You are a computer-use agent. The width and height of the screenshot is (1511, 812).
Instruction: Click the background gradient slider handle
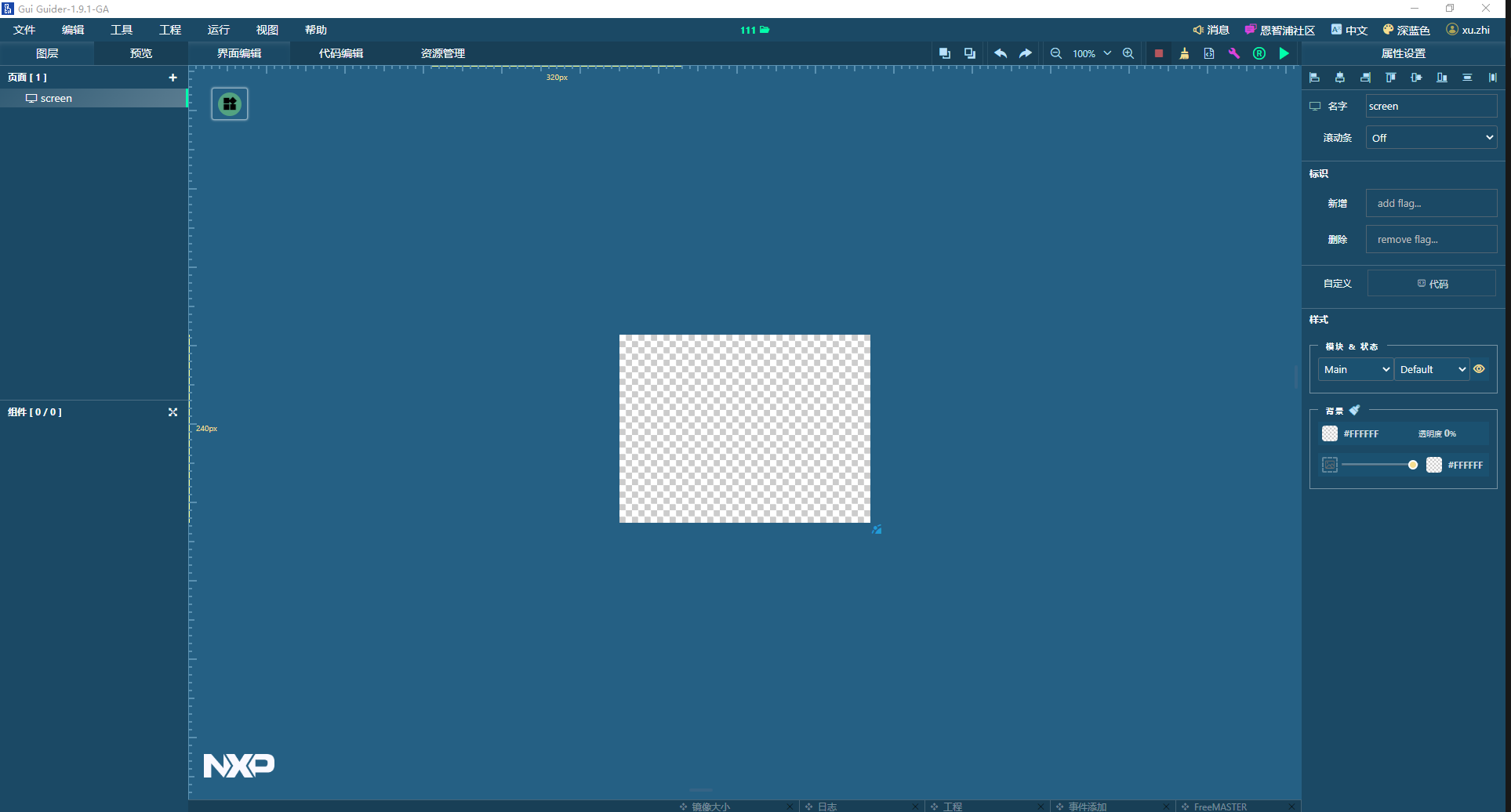click(1412, 465)
